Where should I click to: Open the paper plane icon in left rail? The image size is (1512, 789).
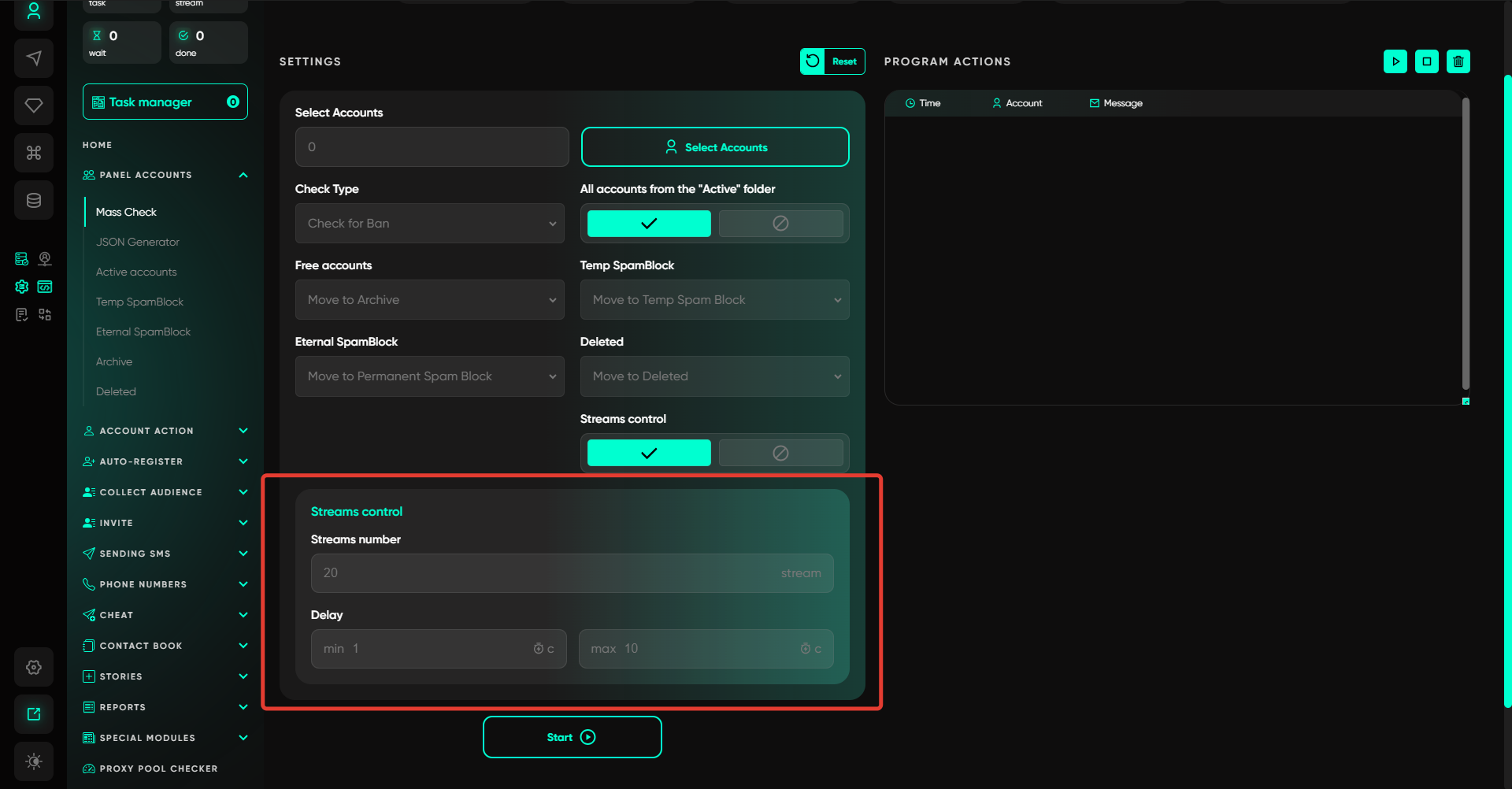[34, 58]
